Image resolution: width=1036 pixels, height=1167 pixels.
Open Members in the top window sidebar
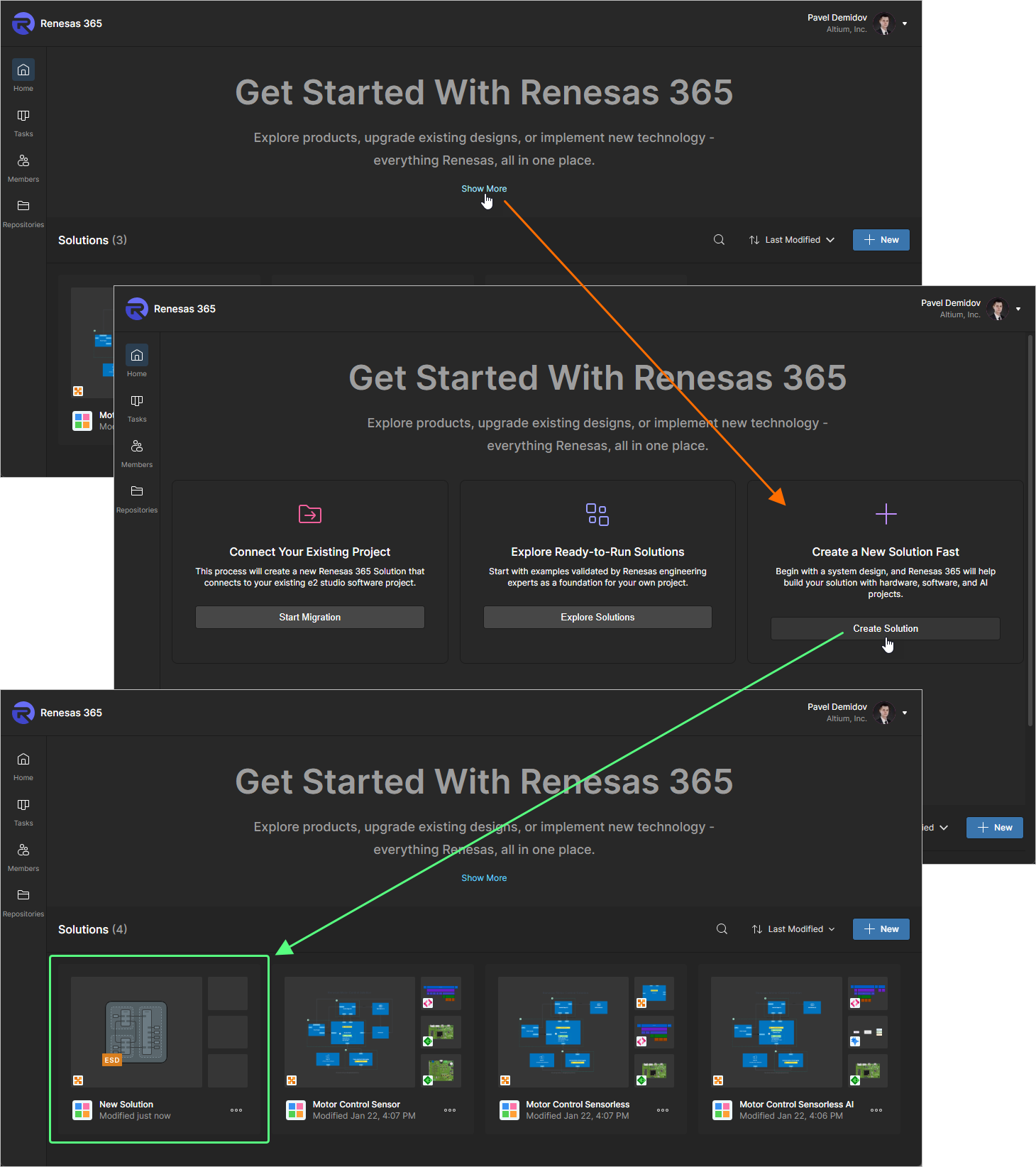pyautogui.click(x=23, y=168)
